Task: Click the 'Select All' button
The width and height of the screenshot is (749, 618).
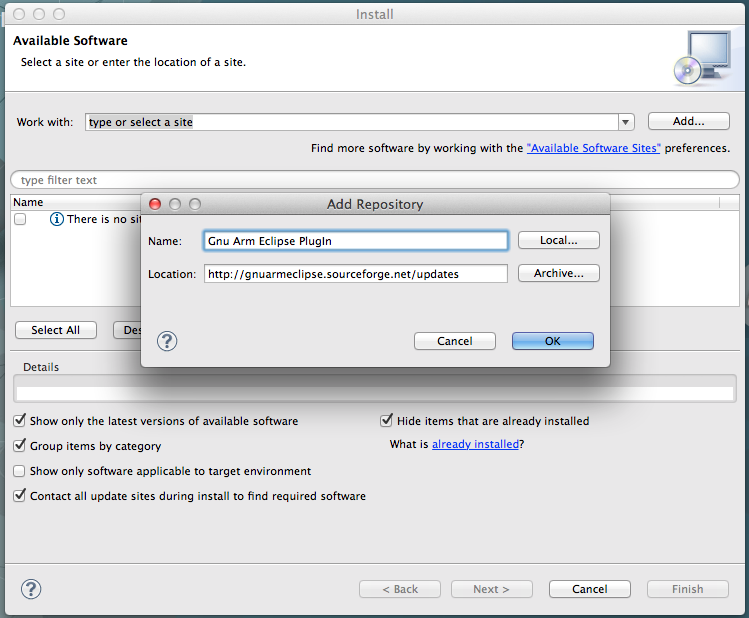Action: 56,330
